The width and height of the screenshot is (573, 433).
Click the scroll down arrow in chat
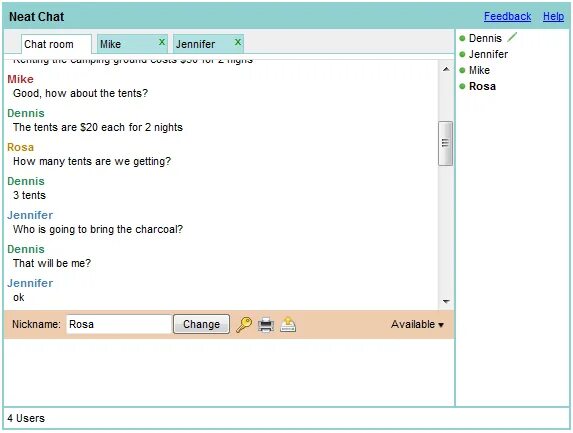click(446, 301)
